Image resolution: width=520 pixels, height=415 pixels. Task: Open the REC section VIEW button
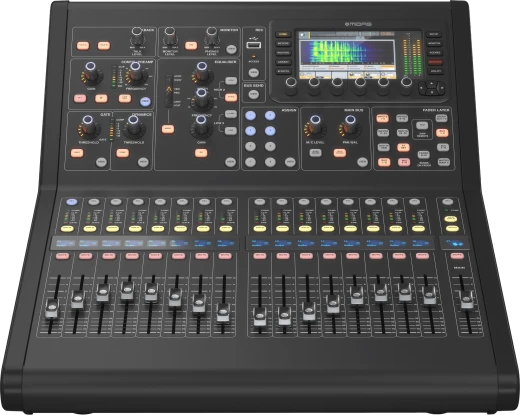tap(254, 72)
